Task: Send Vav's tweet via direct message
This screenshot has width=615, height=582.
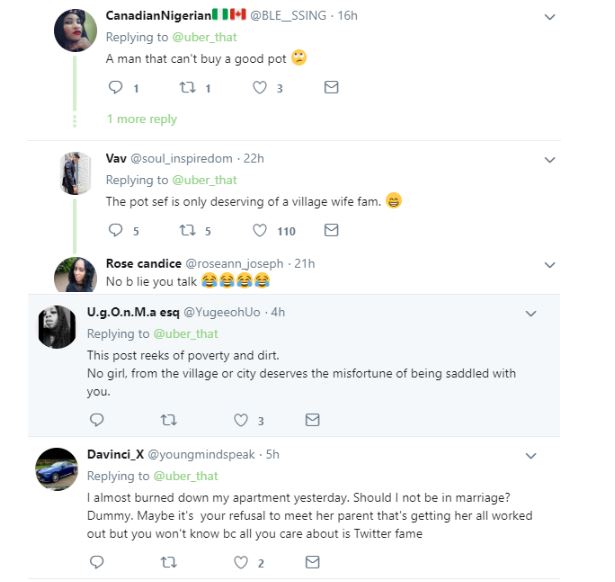Action: [x=332, y=230]
